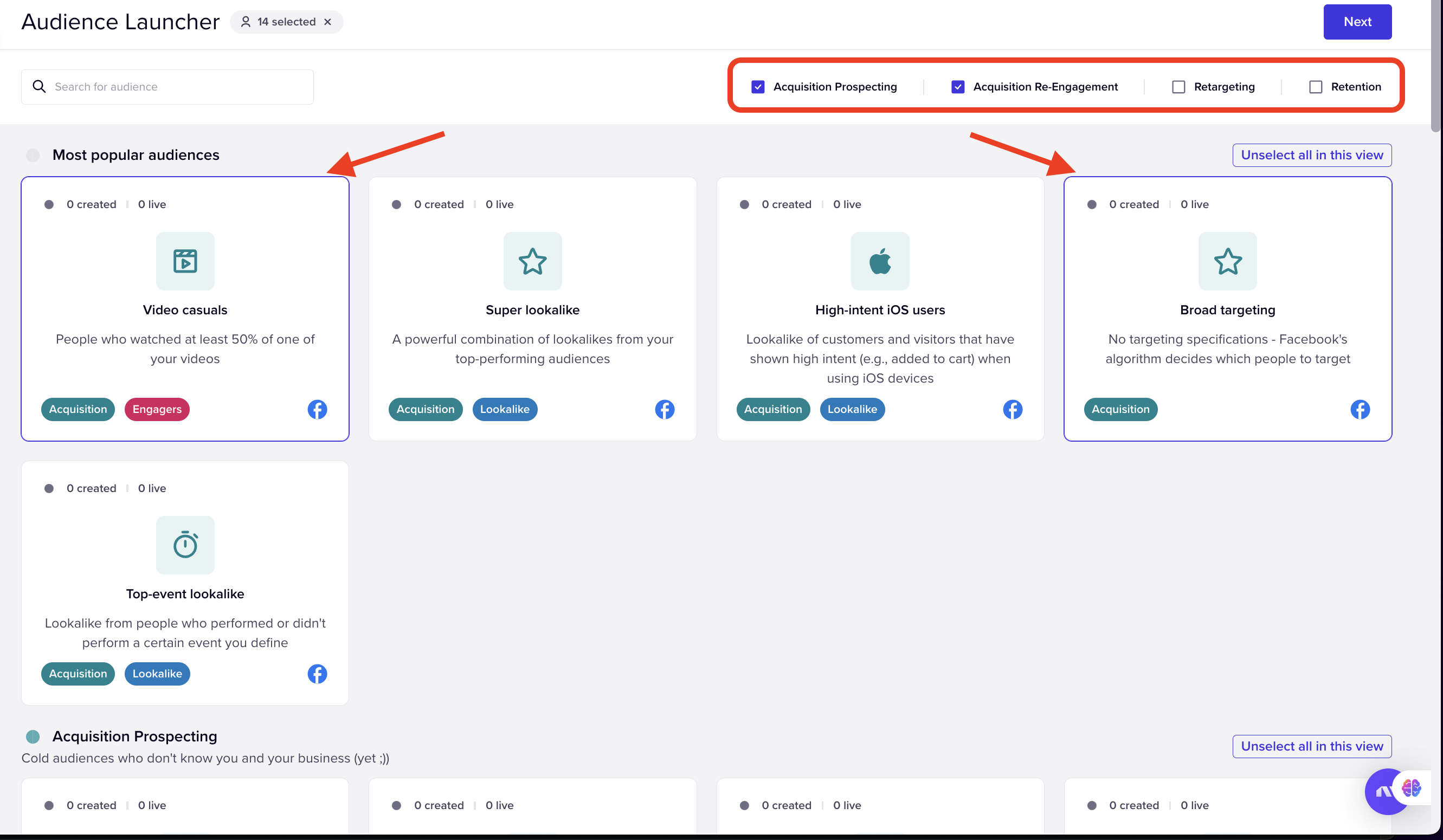
Task: Click Facebook icon on High-intent iOS users card
Action: (1013, 409)
